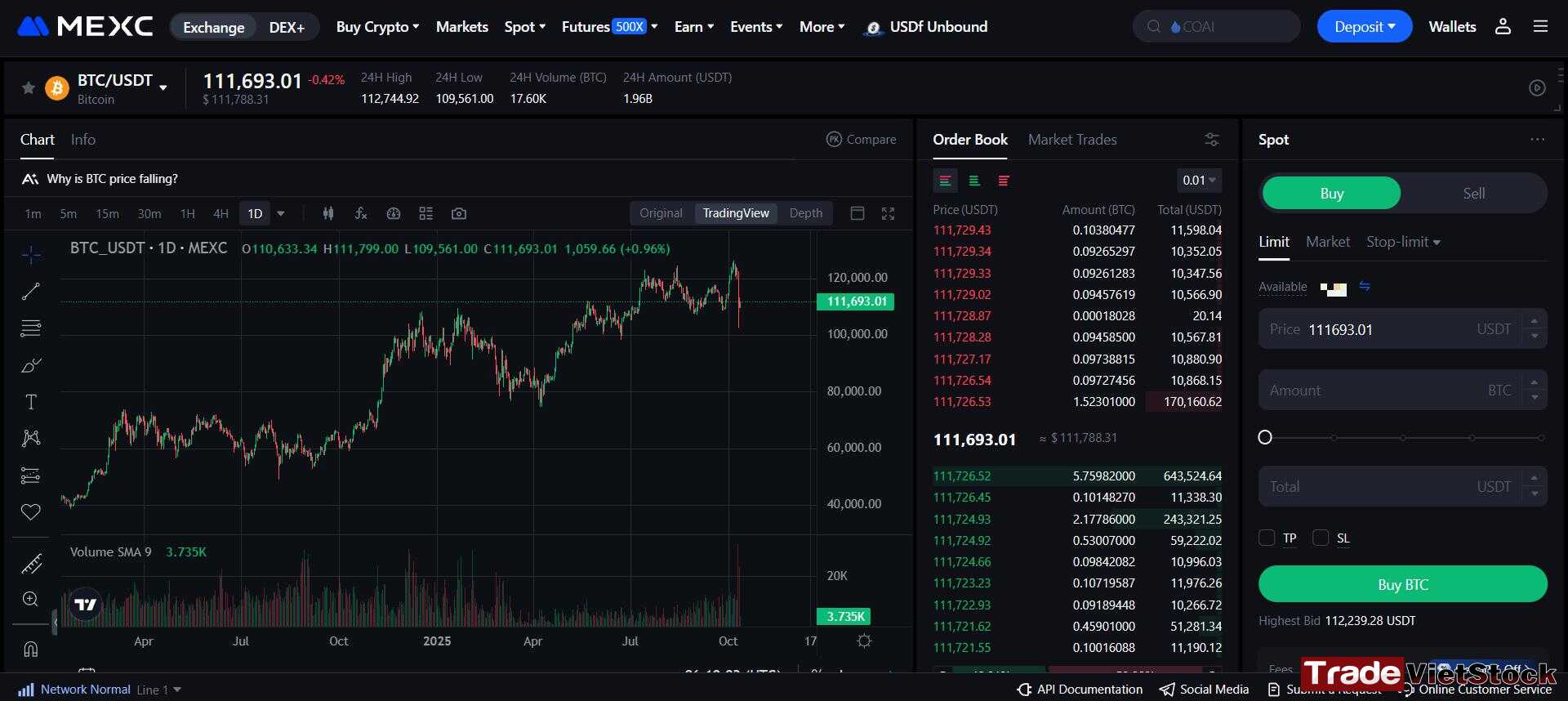Select the brush drawing tool
Viewport: 1568px width, 701px height.
(x=31, y=365)
